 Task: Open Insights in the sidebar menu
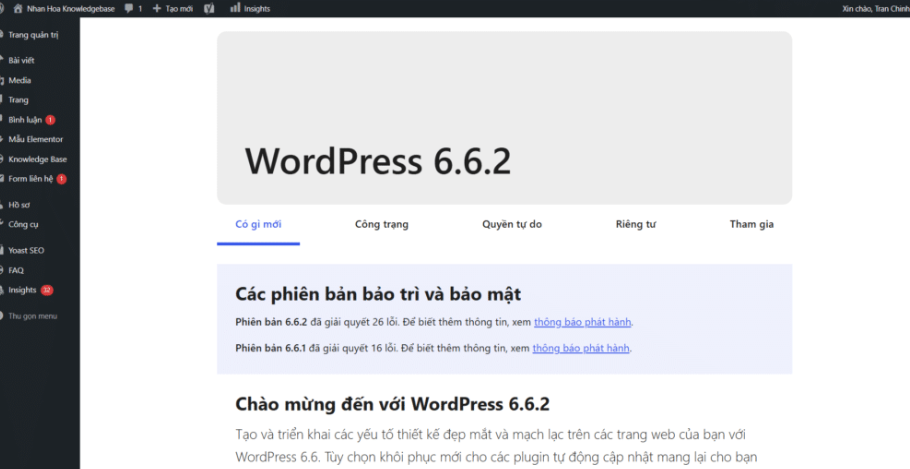(x=22, y=290)
